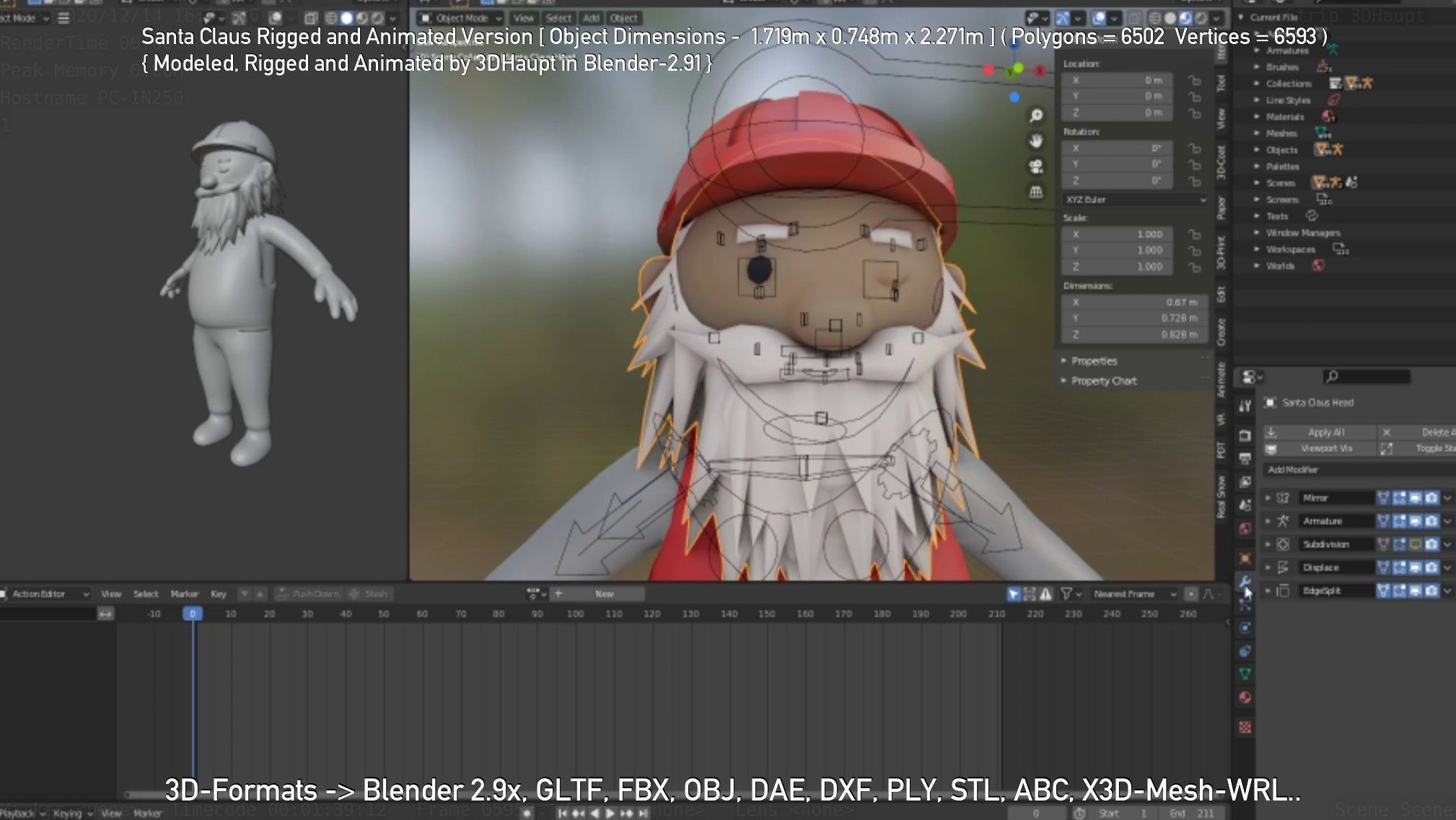Screen dimensions: 1456x820
Task: Click the New action button
Action: coord(605,593)
